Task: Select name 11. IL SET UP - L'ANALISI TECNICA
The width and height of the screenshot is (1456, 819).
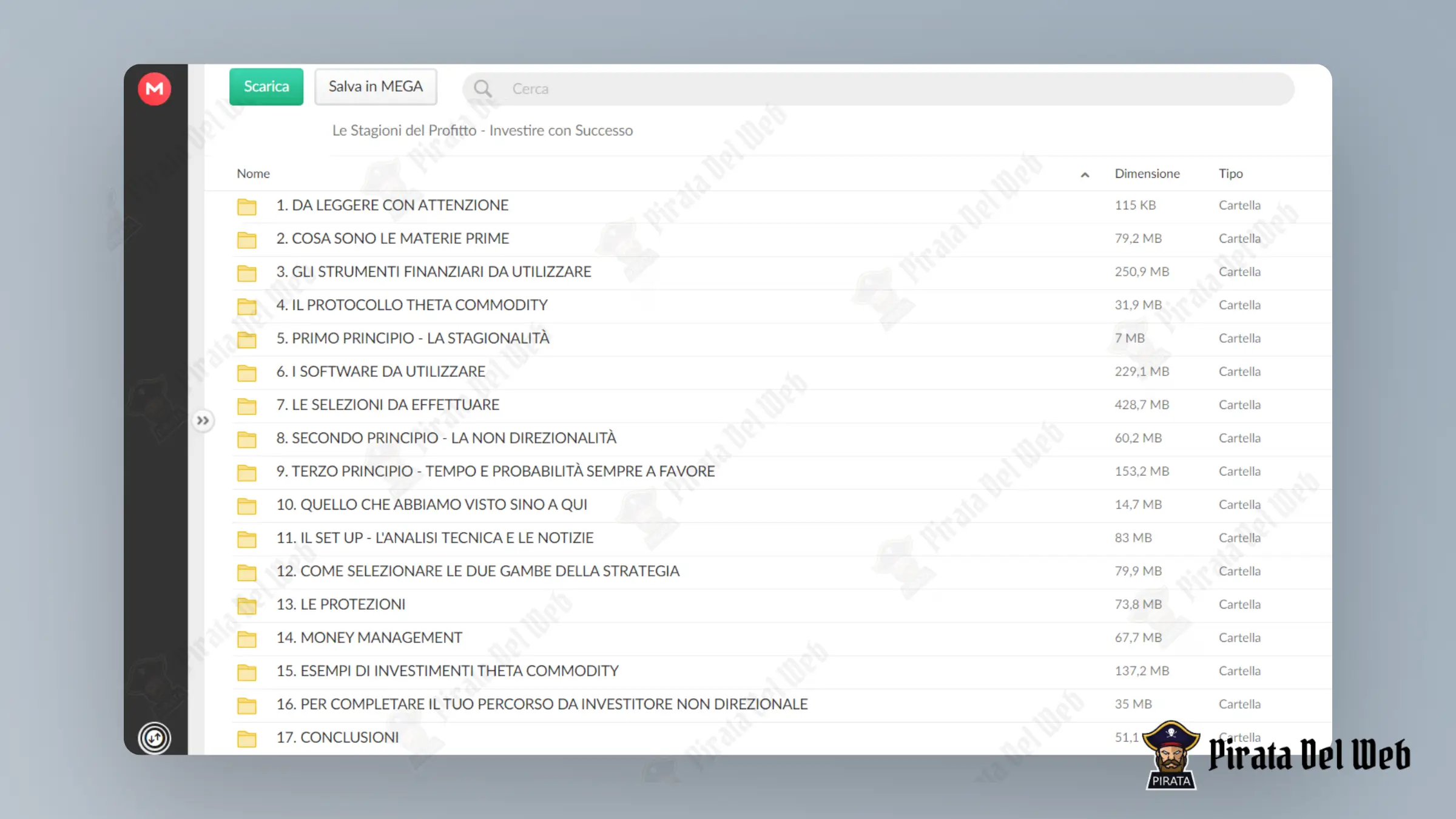Action: pyautogui.click(x=435, y=538)
